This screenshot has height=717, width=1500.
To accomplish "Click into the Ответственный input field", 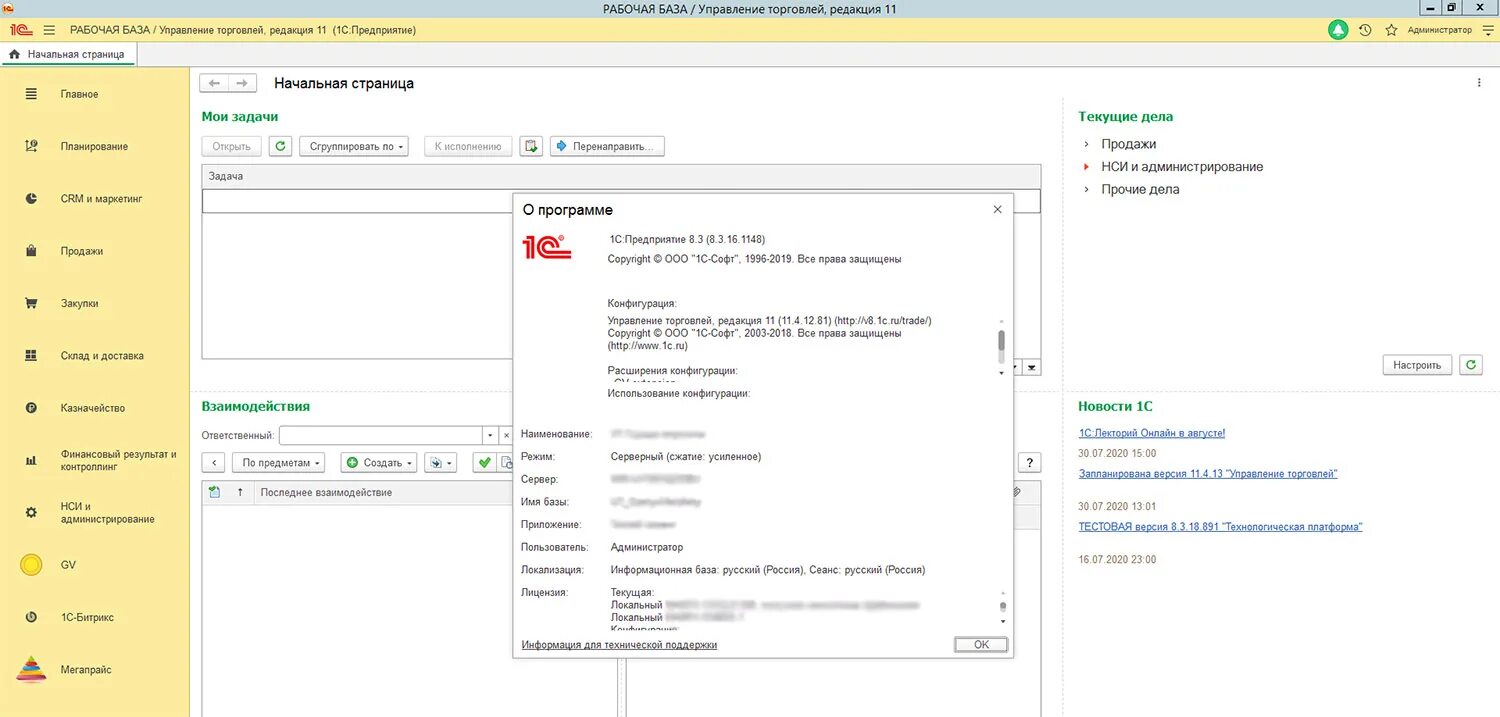I will click(381, 436).
